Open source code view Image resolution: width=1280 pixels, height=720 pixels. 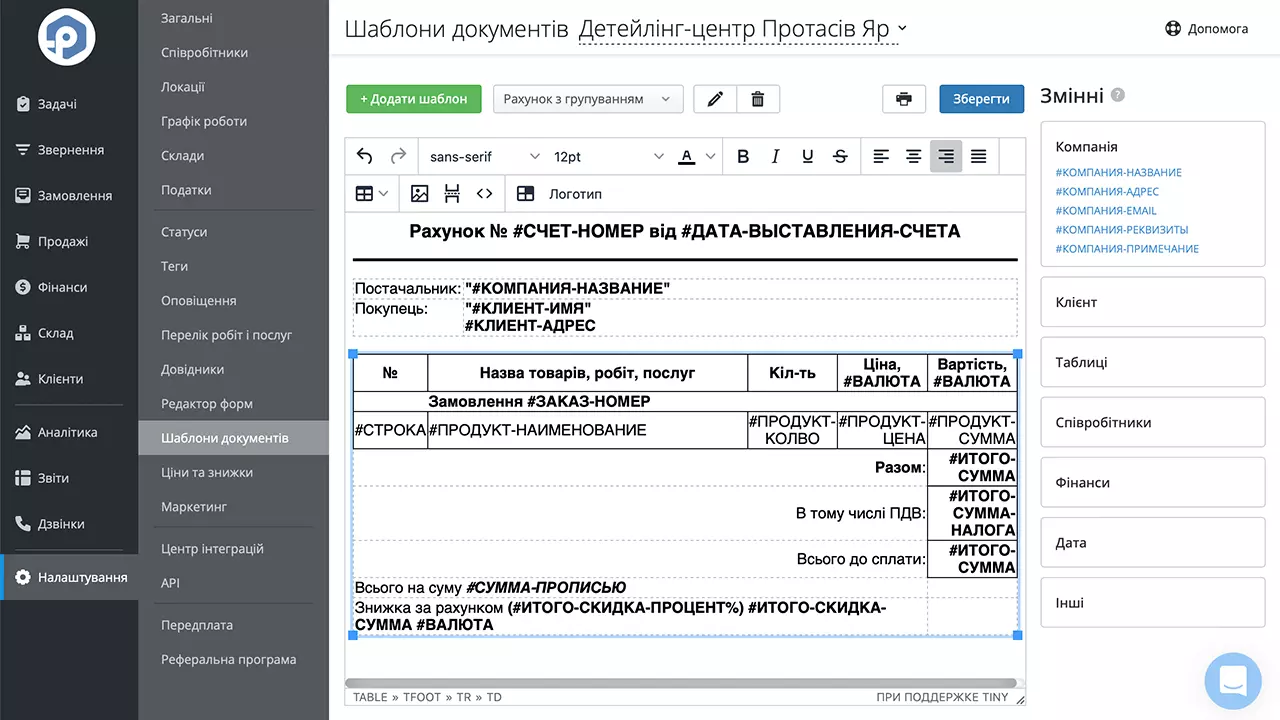pyautogui.click(x=484, y=193)
